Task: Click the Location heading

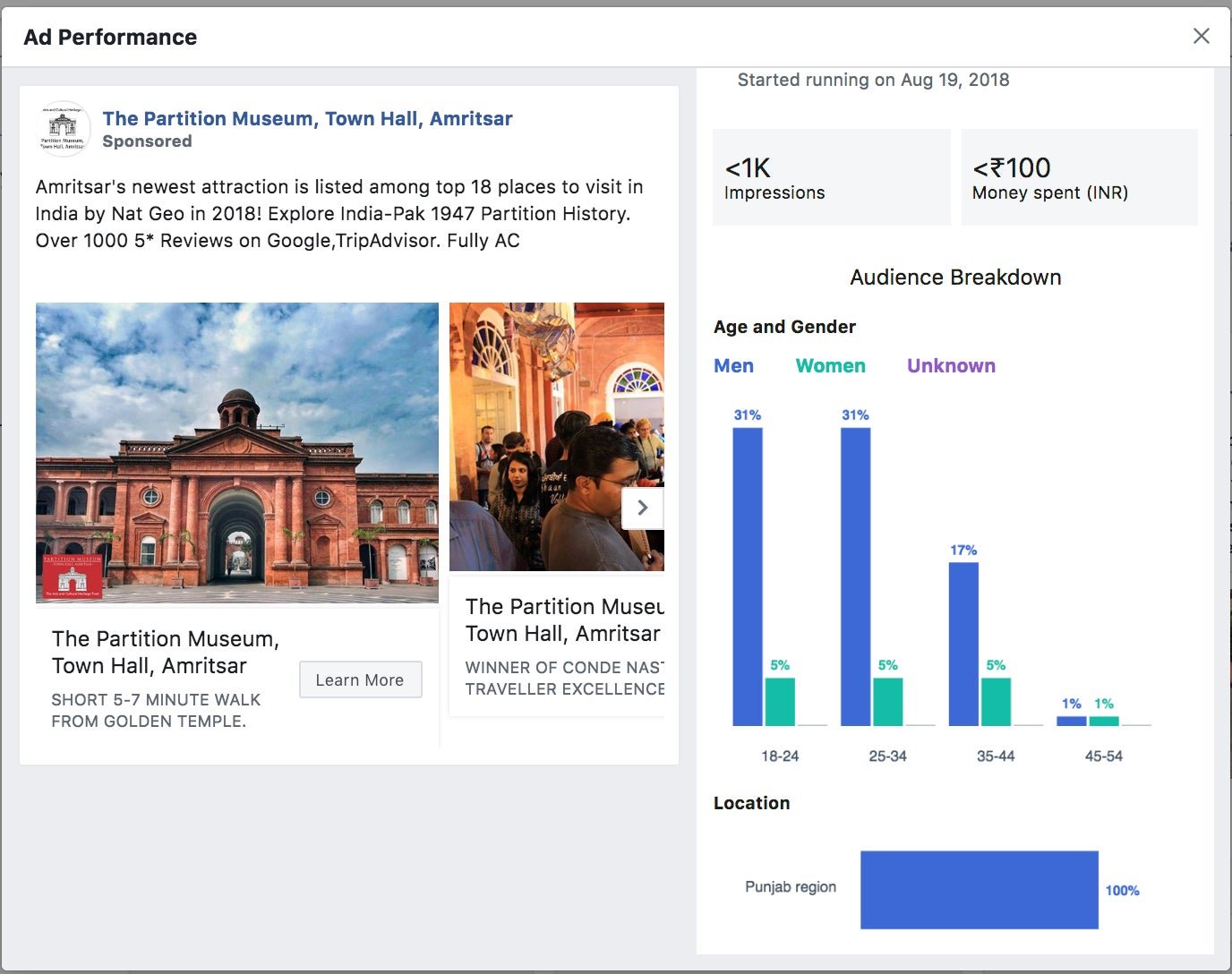Action: point(751,803)
